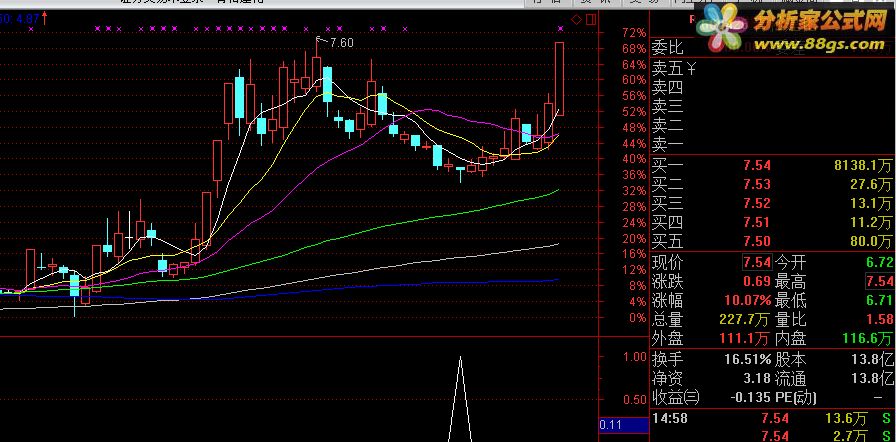Click the 股本 value 13.8亿
Viewport: 896px width, 442px height.
pos(871,360)
